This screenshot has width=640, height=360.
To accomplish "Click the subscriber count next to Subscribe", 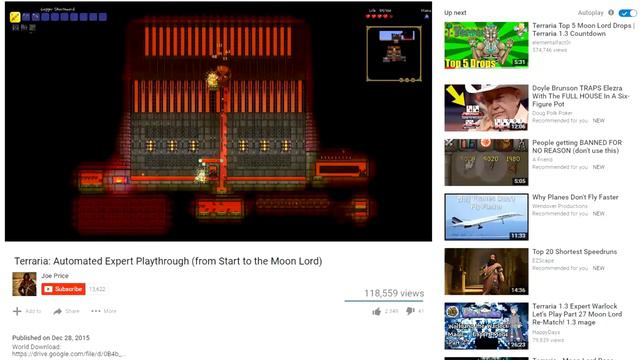I will point(97,289).
